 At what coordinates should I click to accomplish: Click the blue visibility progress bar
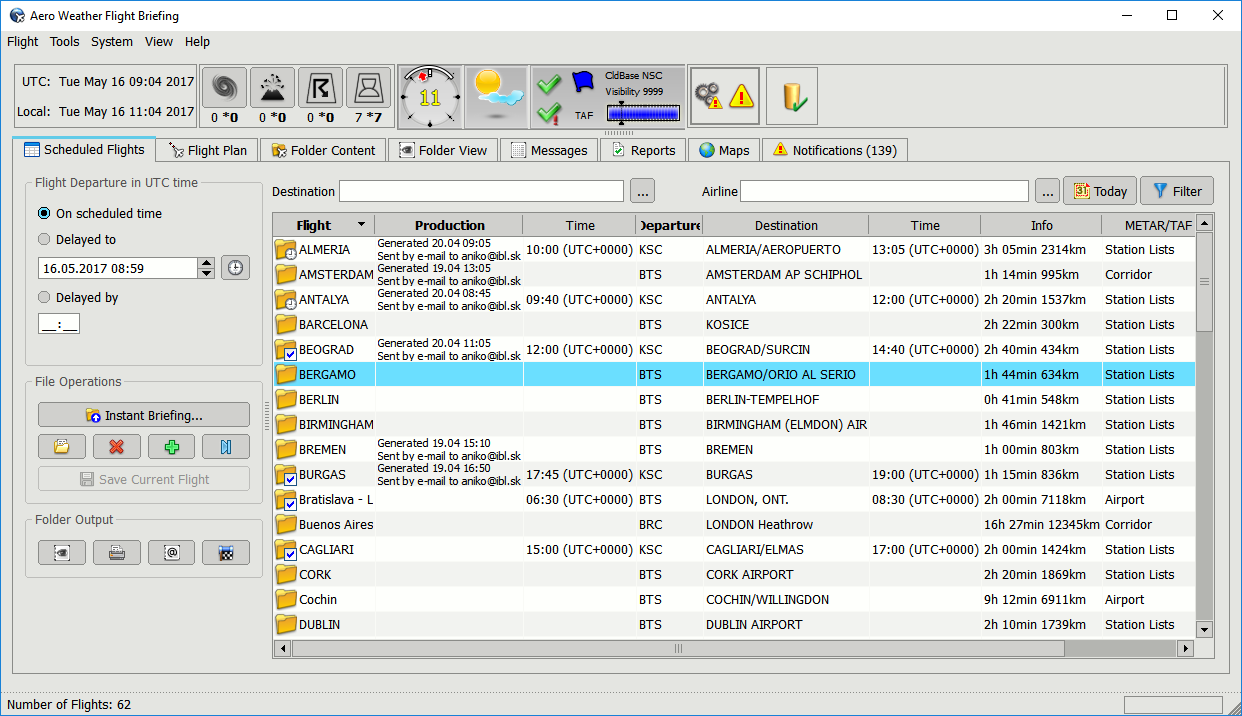coord(642,114)
